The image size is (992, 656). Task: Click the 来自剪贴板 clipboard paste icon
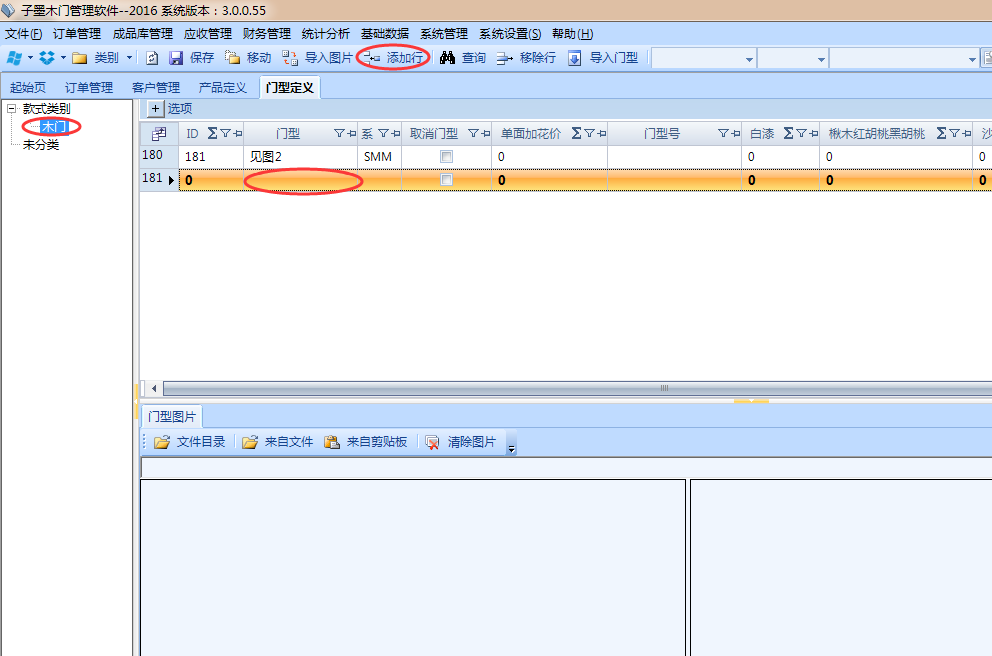332,442
